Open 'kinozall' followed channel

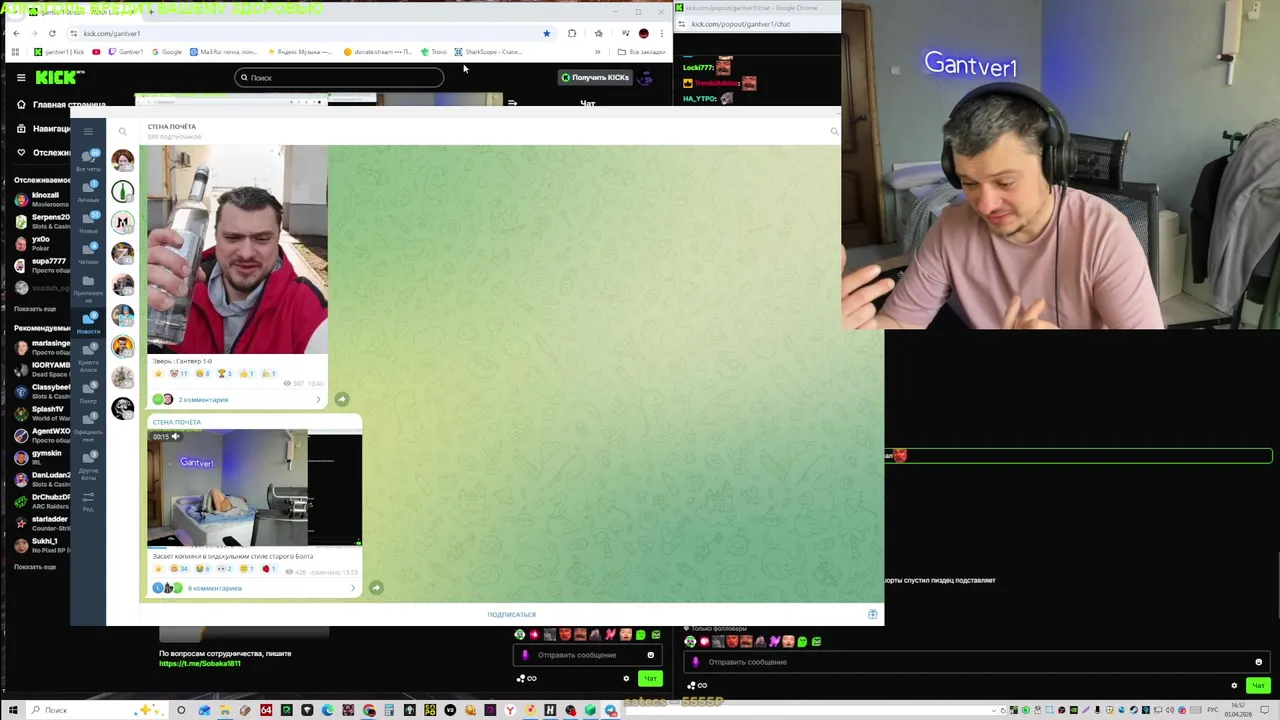click(40, 199)
